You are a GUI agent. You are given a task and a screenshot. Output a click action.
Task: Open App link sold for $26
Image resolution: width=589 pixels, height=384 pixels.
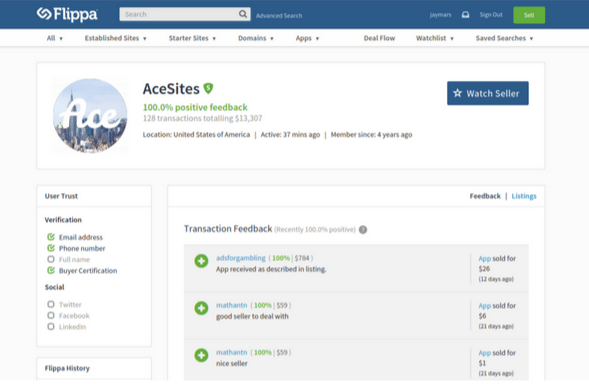click(485, 259)
